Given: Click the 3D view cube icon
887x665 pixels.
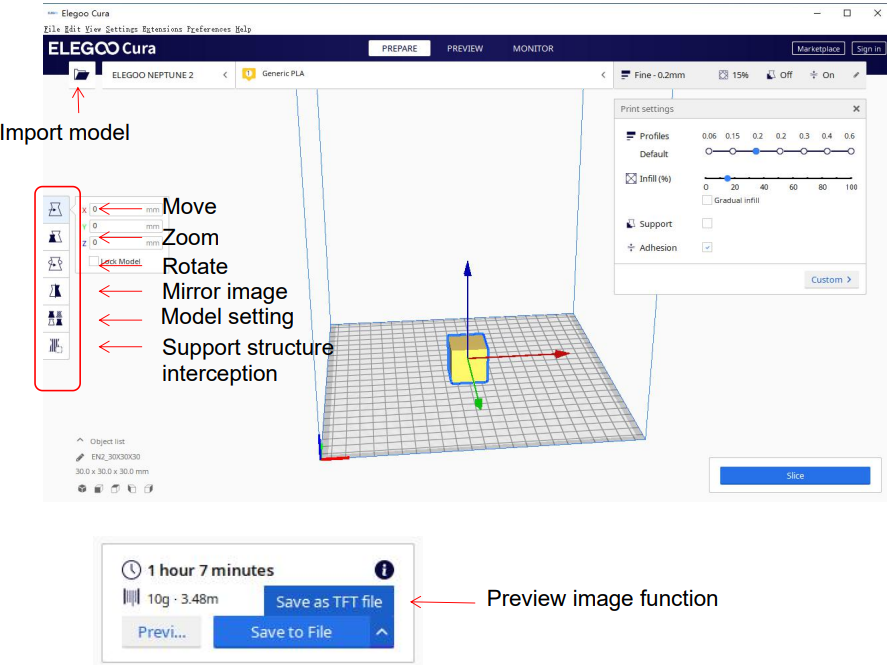Looking at the screenshot, I should coord(82,489).
